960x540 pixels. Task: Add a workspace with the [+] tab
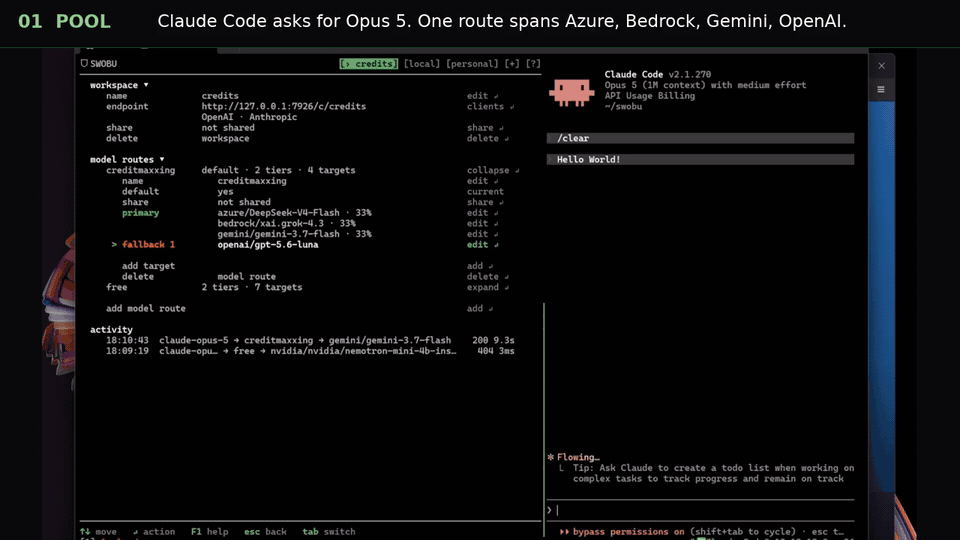click(x=512, y=64)
